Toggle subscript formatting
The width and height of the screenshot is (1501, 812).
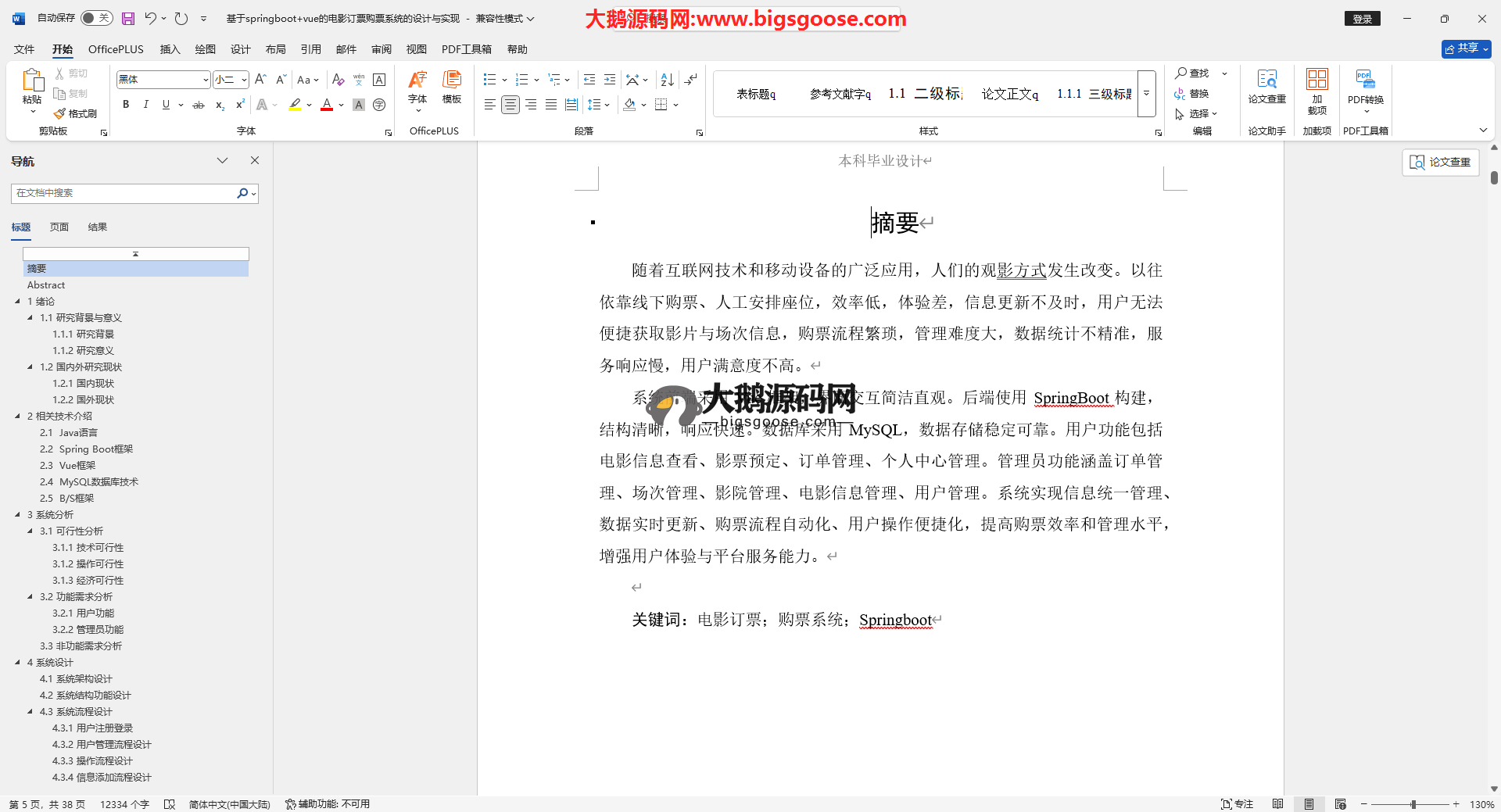[220, 105]
